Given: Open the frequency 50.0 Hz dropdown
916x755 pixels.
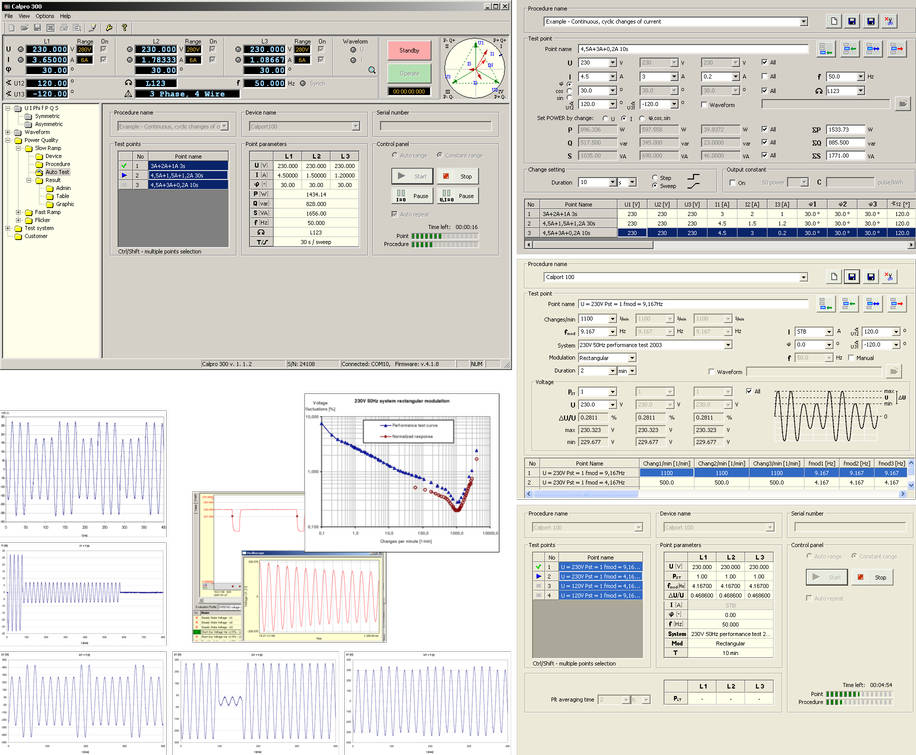Looking at the screenshot, I should [x=860, y=77].
